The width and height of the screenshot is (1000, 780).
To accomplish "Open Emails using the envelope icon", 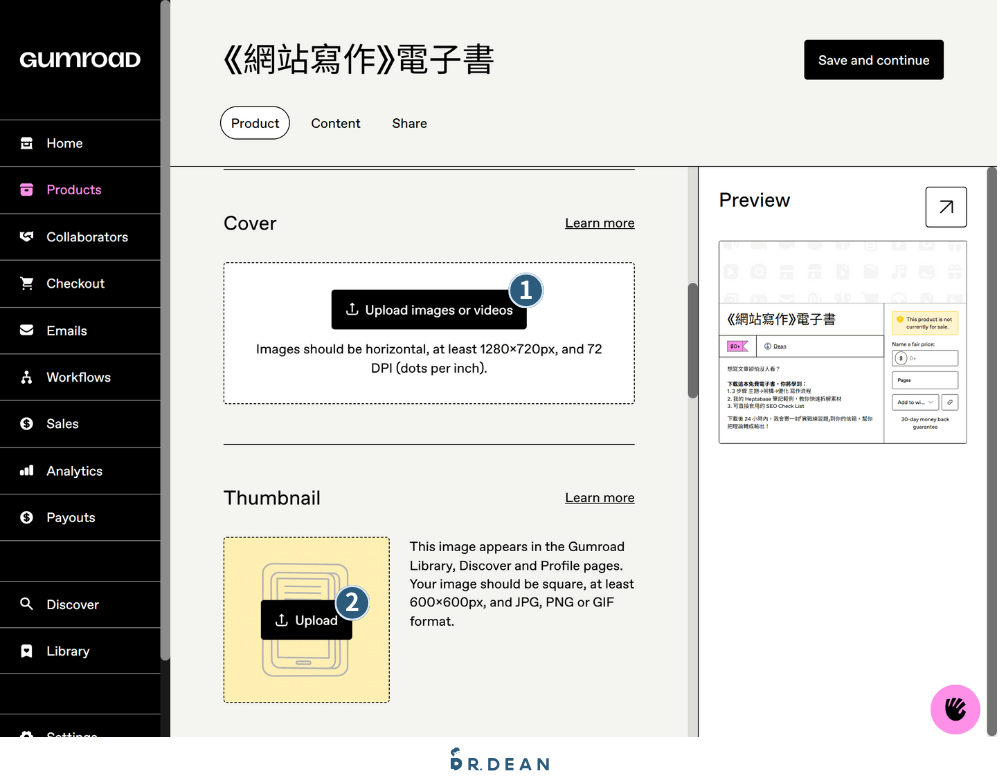I will click(27, 330).
